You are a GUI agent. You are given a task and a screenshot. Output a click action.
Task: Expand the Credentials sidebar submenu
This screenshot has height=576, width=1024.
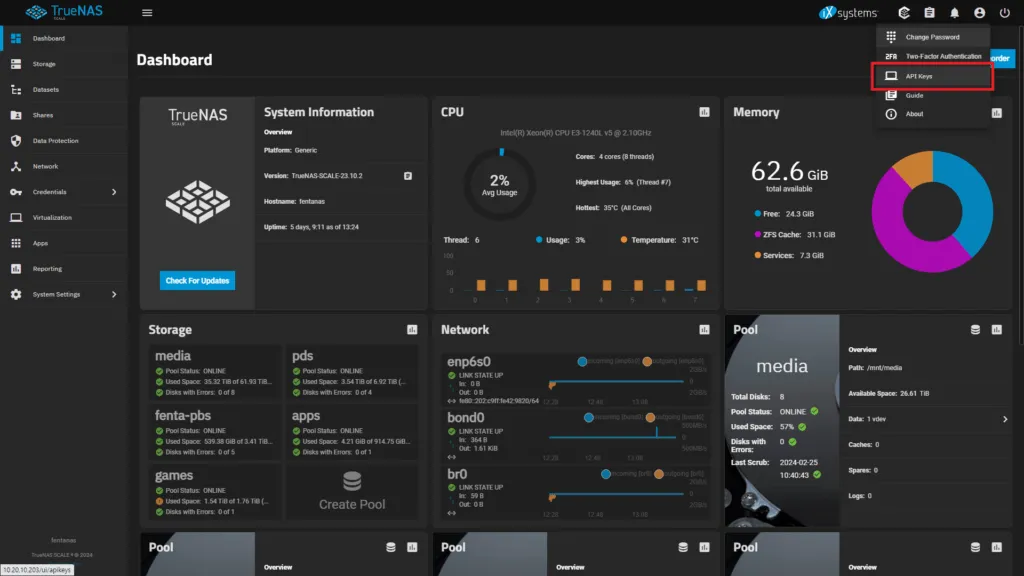point(113,192)
